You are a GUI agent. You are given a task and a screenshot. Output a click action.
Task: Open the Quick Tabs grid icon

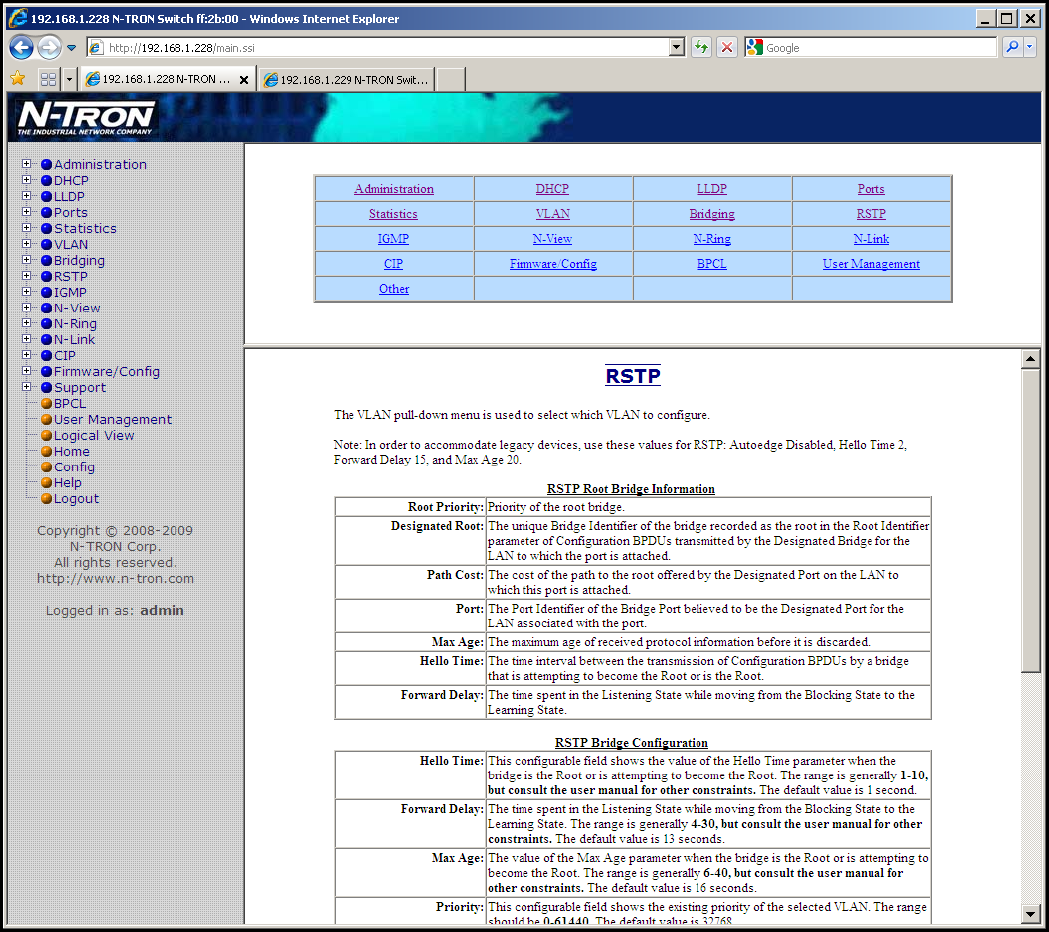[x=48, y=79]
